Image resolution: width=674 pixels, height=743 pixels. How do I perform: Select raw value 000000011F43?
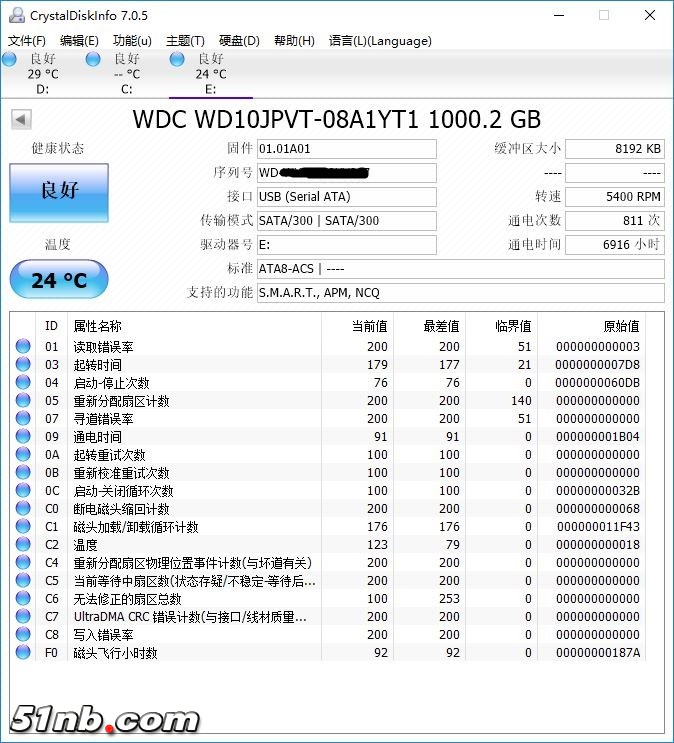(x=598, y=527)
